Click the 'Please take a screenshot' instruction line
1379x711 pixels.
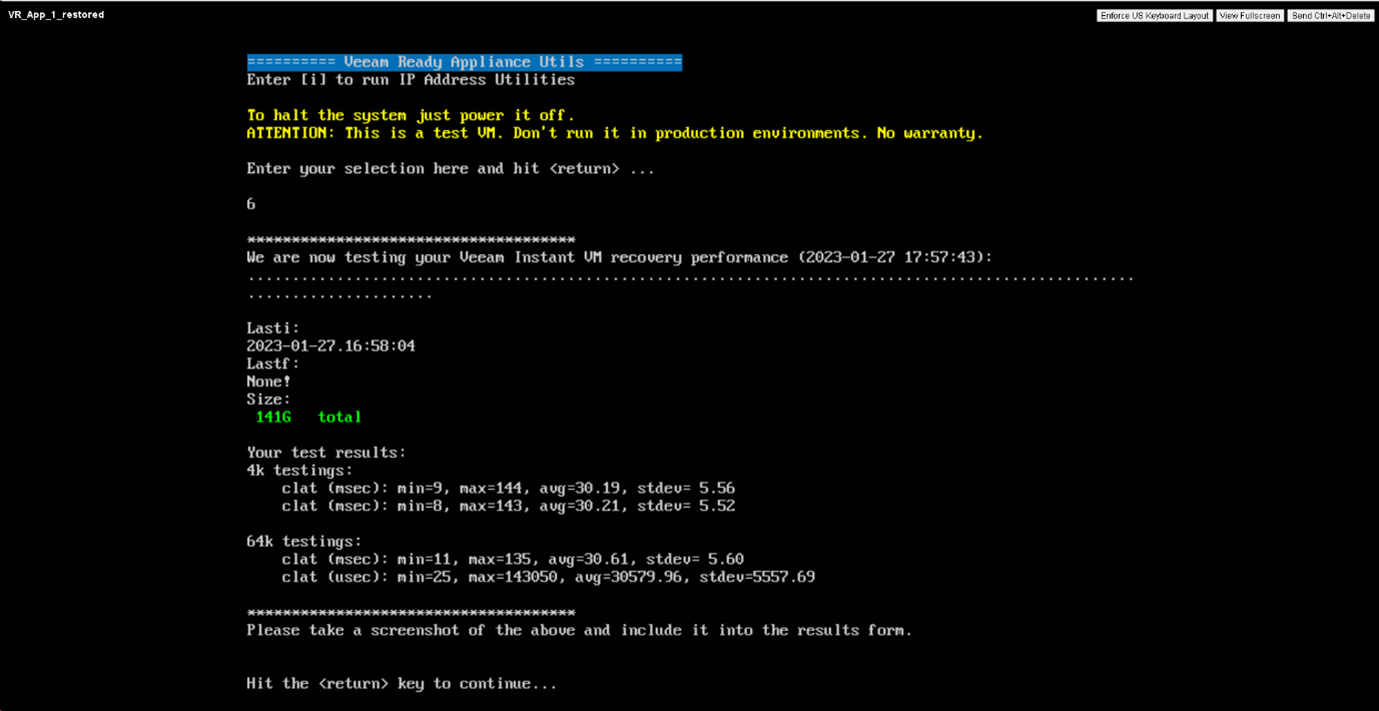579,630
